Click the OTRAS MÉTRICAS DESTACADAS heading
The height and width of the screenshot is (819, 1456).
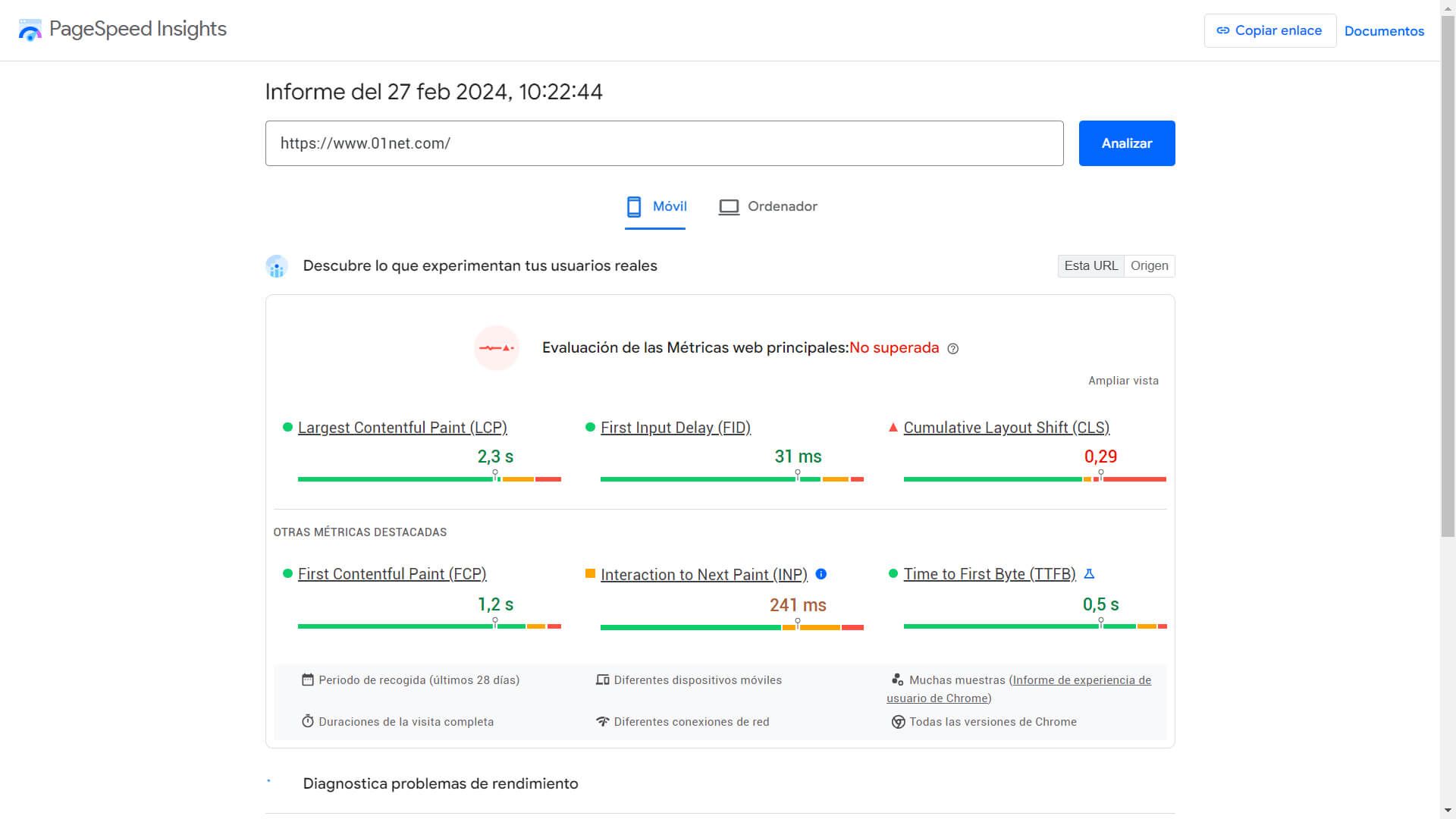point(360,532)
